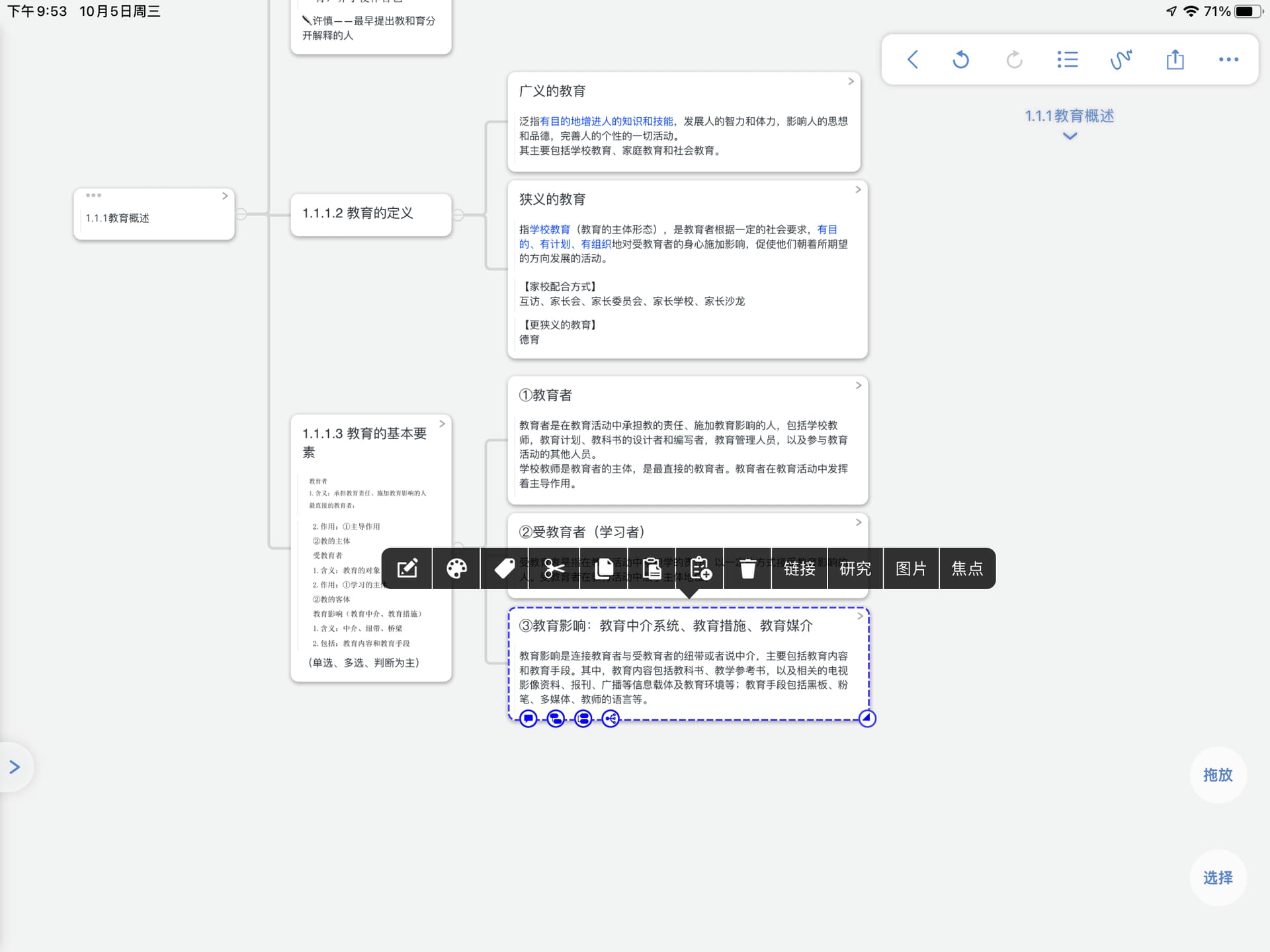This screenshot has width=1270, height=952.
Task: Select the tag icon in context menu
Action: coord(505,569)
